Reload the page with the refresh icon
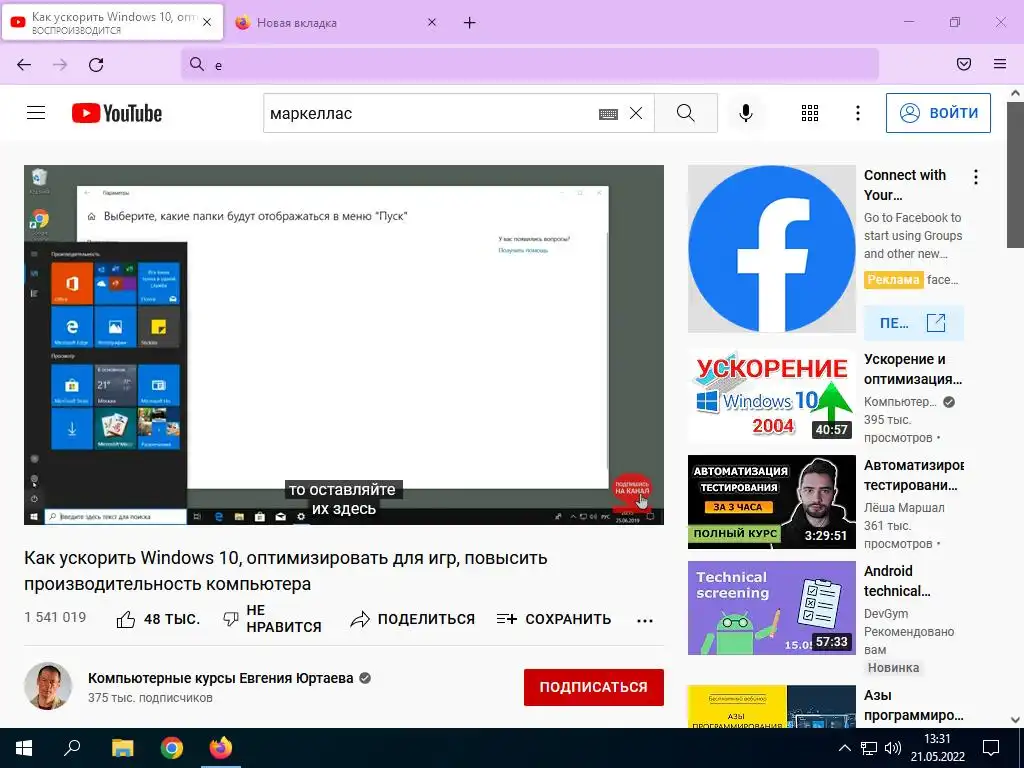Image resolution: width=1024 pixels, height=768 pixels. coord(96,64)
